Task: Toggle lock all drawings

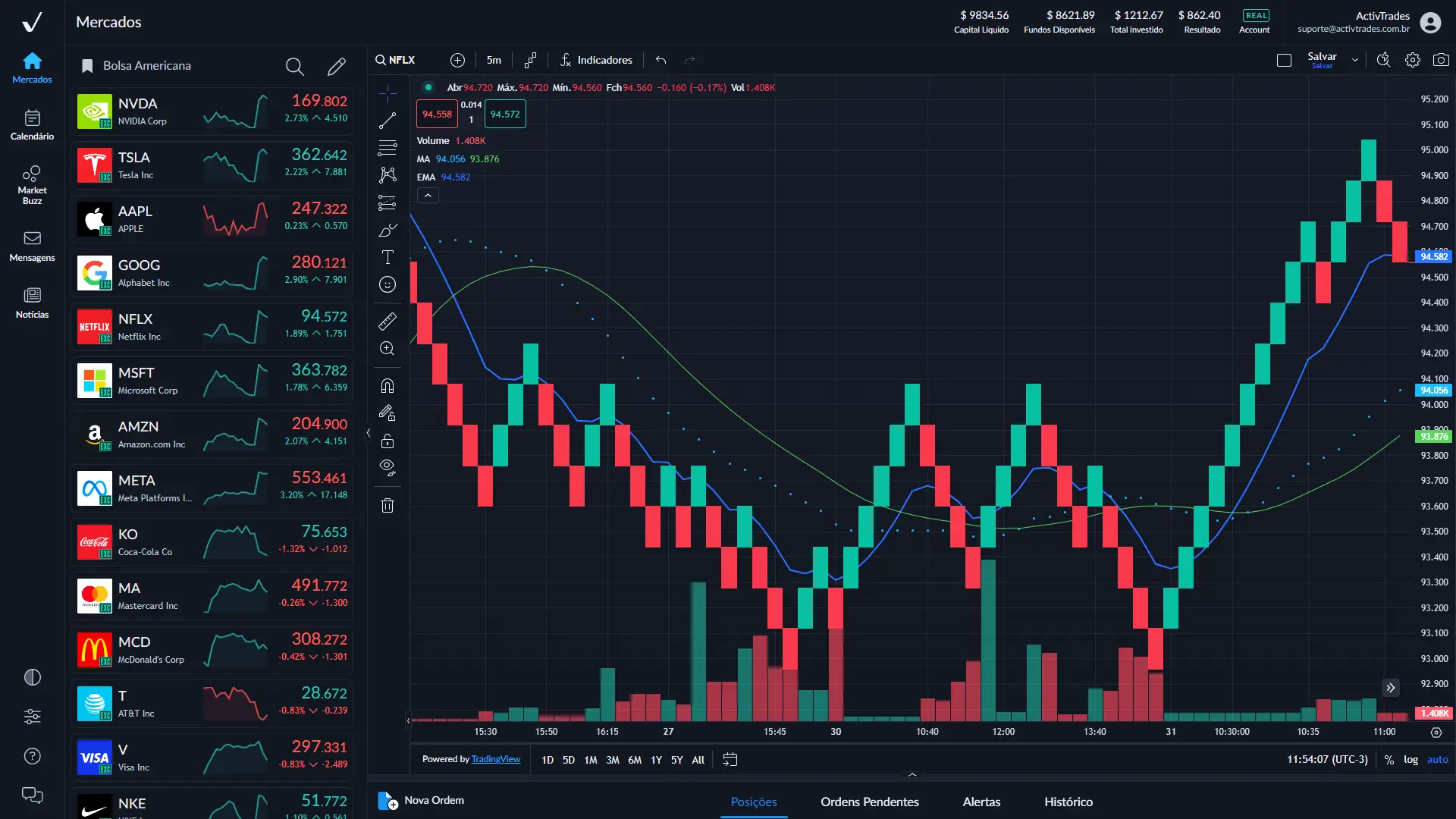Action: click(x=388, y=441)
